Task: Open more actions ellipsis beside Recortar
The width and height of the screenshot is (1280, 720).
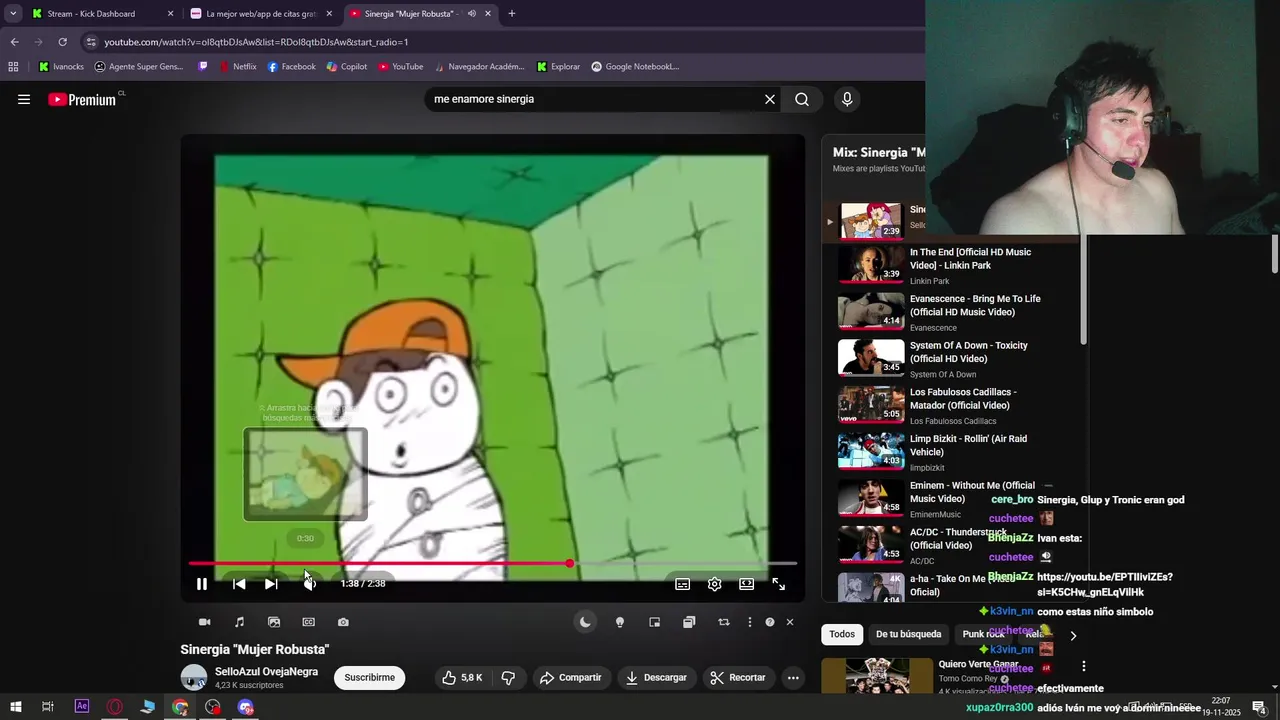Action: pyautogui.click(x=793, y=677)
